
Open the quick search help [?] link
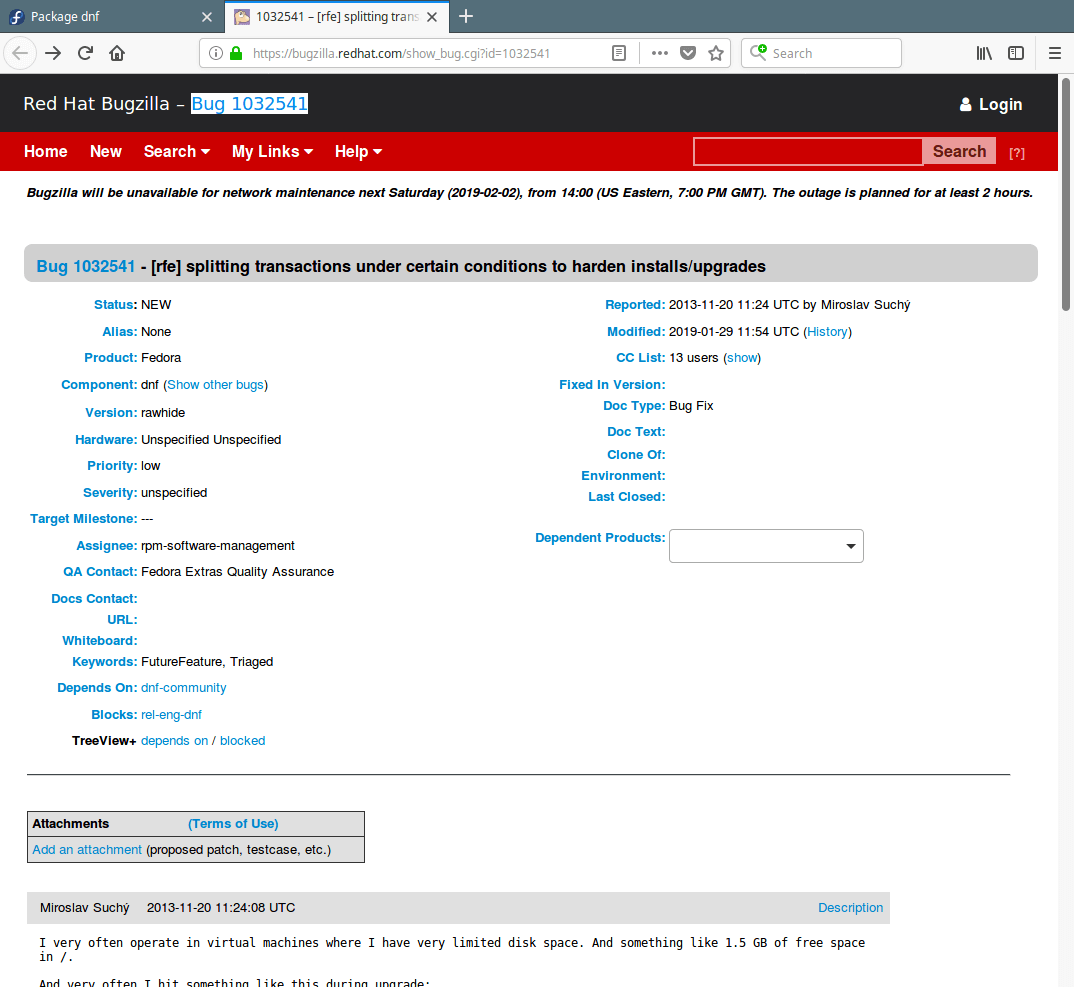tap(1016, 153)
